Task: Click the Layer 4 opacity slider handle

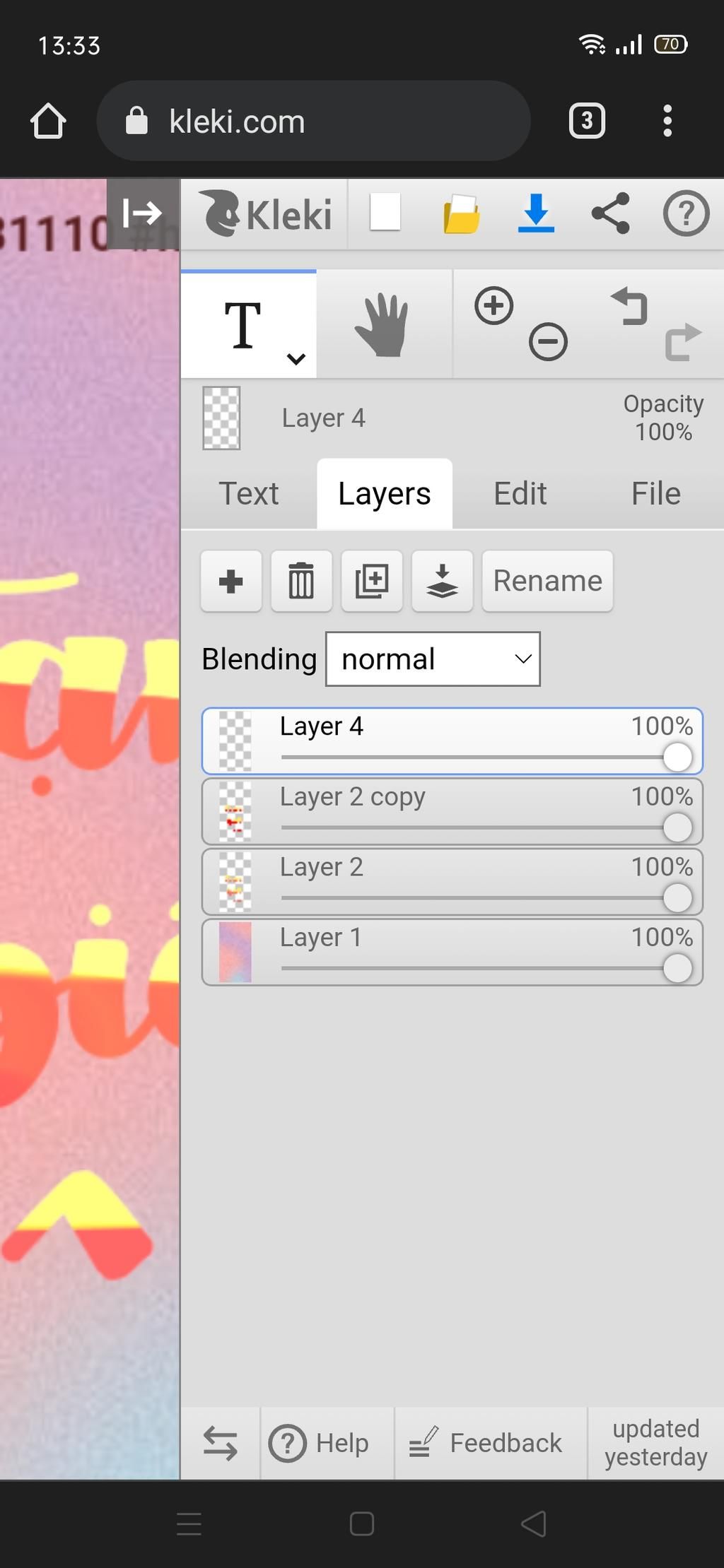Action: point(677,758)
